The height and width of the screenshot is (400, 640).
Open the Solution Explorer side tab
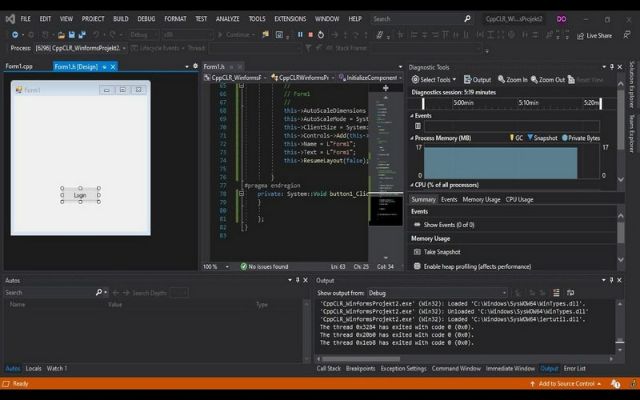click(632, 84)
